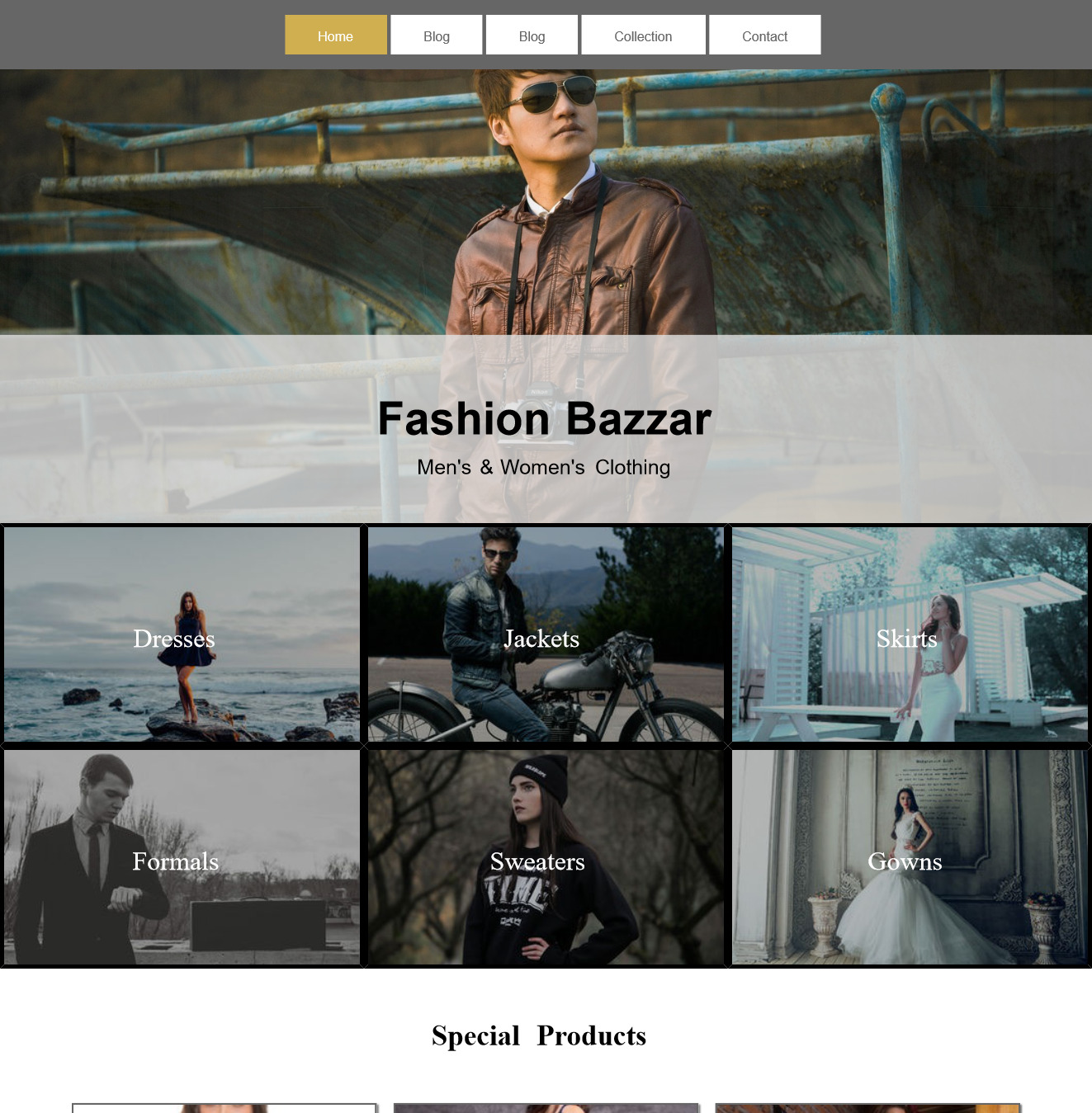Click the Men's & Women's Clothing subtitle
Image resolution: width=1092 pixels, height=1113 pixels.
click(x=544, y=467)
